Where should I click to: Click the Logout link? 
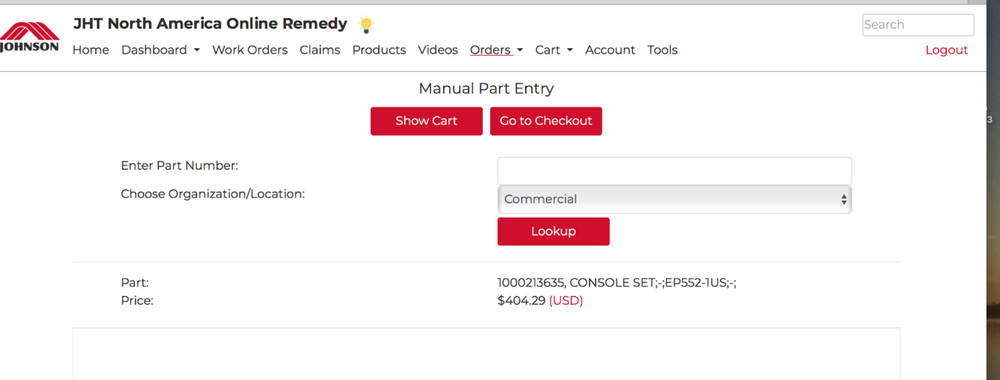click(946, 50)
